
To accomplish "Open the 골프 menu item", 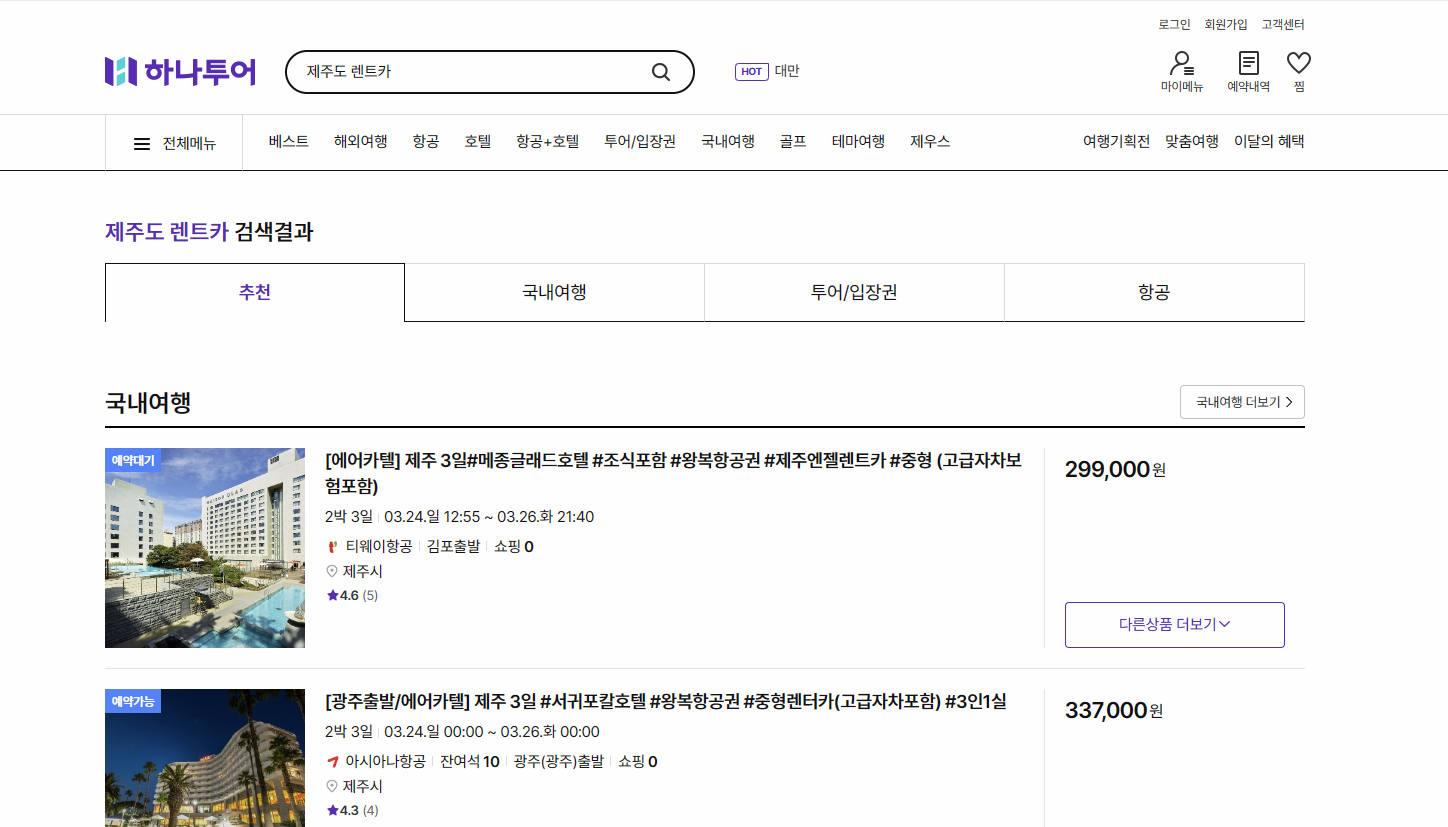I will 792,141.
